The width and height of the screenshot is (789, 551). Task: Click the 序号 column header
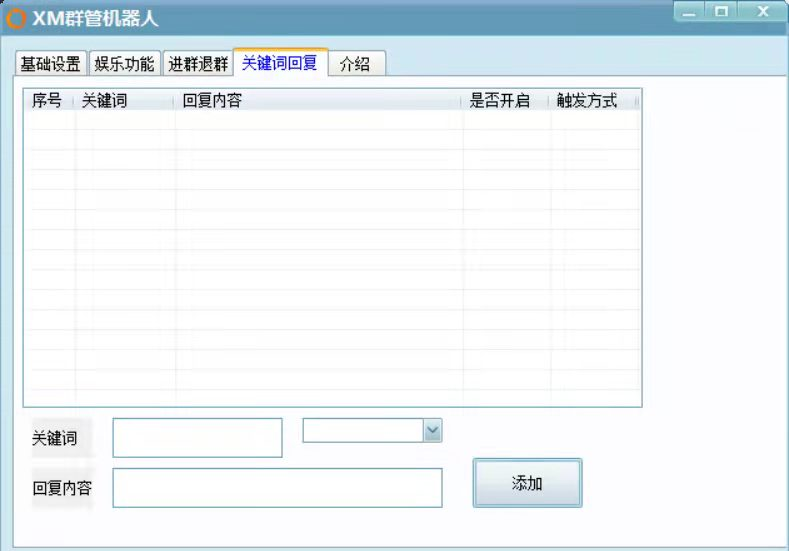coord(48,100)
